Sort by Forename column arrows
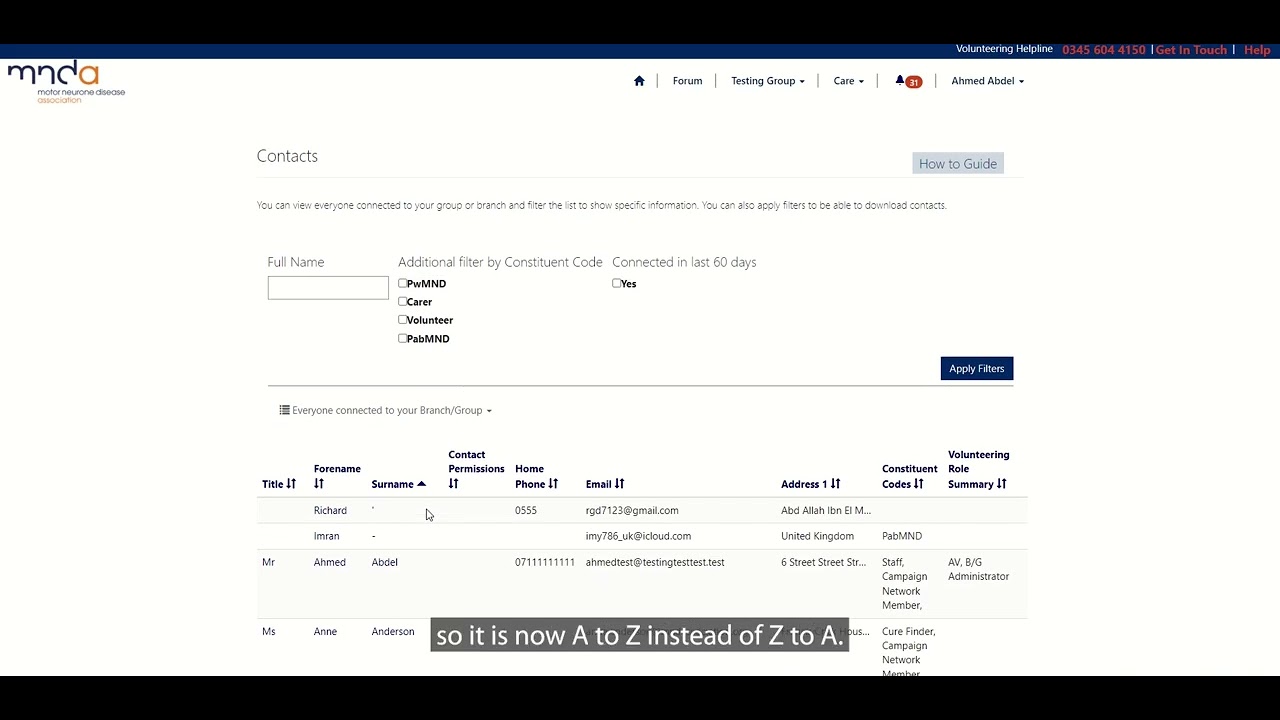 (319, 484)
